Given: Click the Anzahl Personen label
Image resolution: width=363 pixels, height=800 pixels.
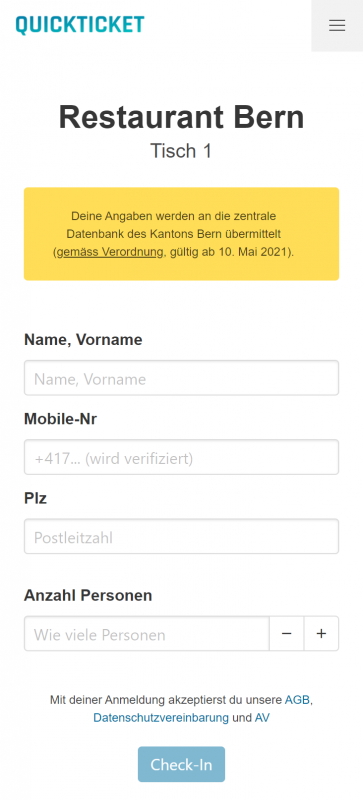Looking at the screenshot, I should click(x=88, y=595).
